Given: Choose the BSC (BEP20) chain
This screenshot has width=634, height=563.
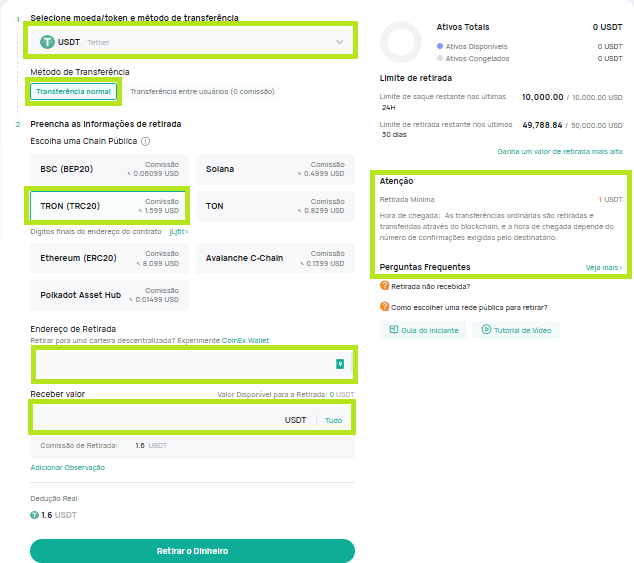Looking at the screenshot, I should point(110,169).
